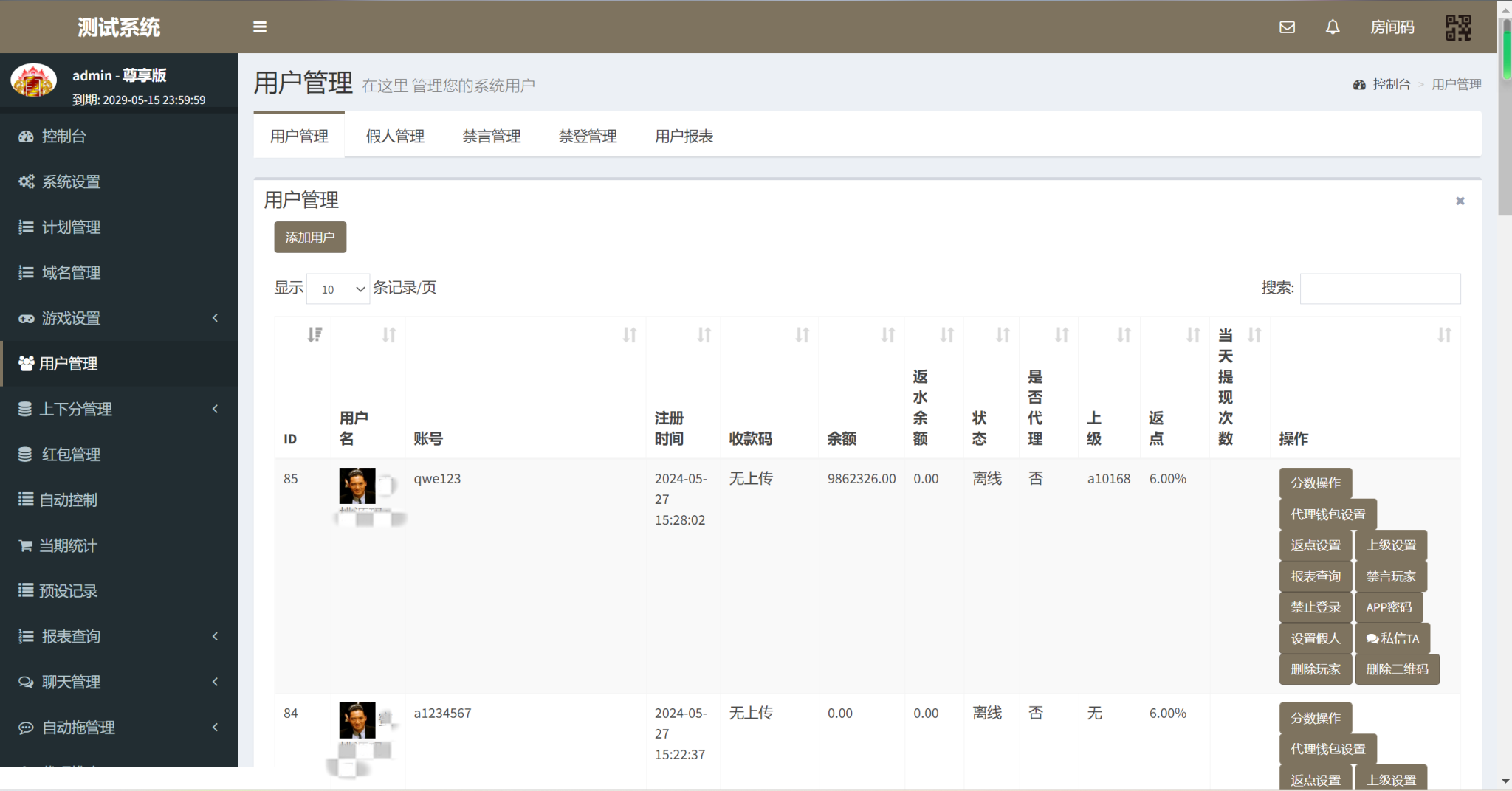Click the page vertical scrollbar thumb
Image resolution: width=1512 pixels, height=791 pixels.
[1504, 118]
